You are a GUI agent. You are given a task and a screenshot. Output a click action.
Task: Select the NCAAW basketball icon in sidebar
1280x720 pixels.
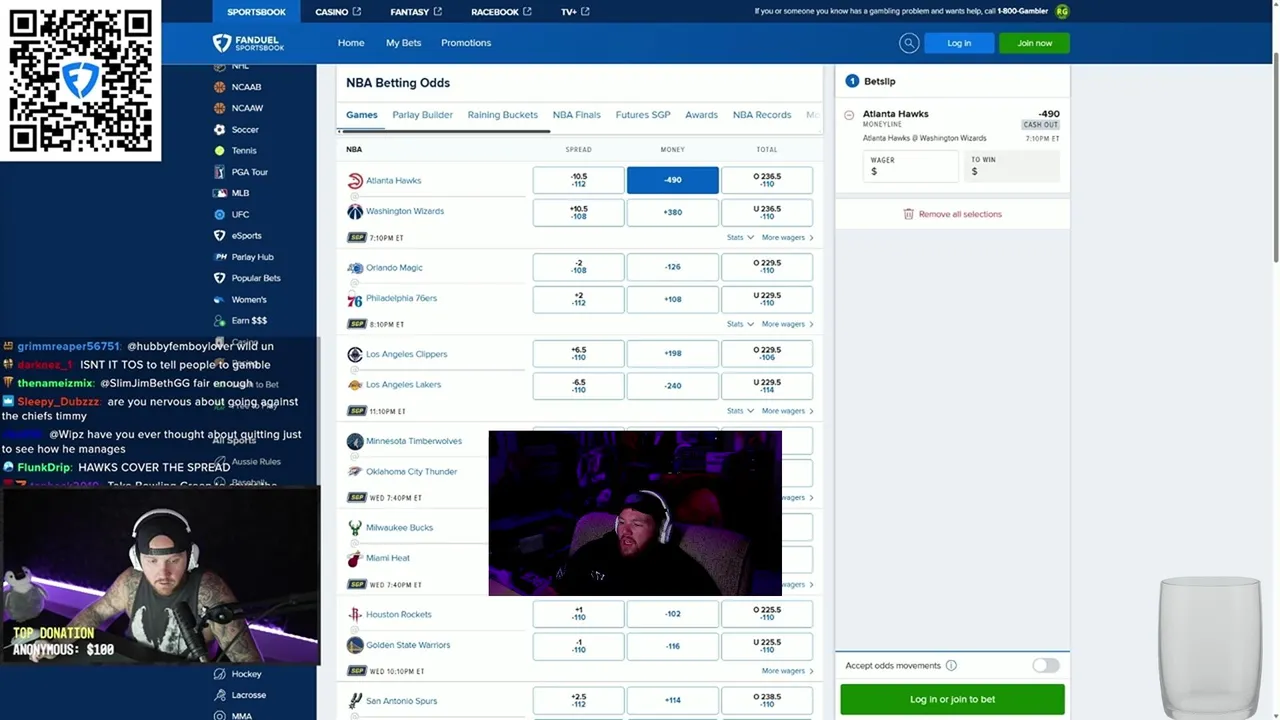(219, 108)
